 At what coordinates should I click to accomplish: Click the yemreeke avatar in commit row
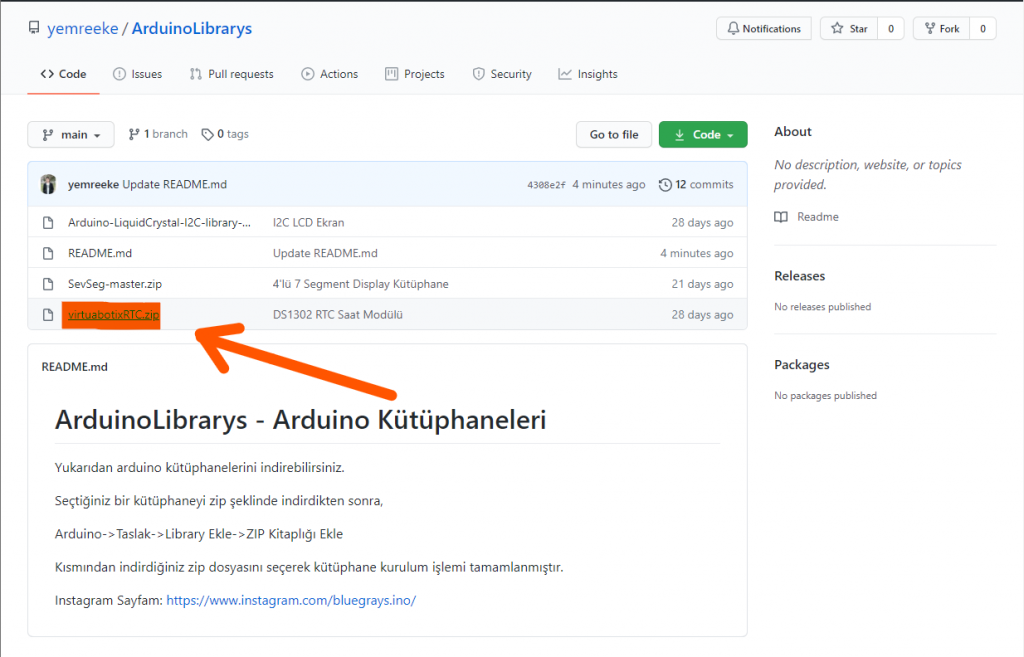[x=48, y=185]
